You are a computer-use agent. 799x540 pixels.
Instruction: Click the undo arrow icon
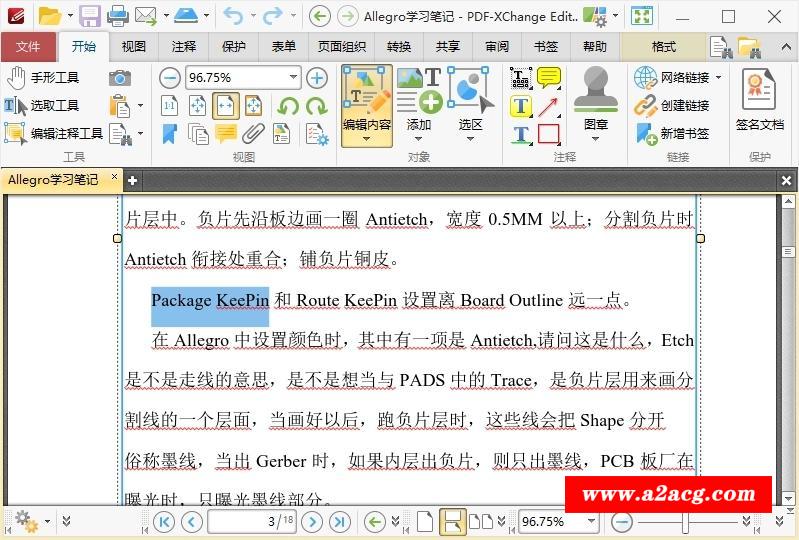coord(233,16)
